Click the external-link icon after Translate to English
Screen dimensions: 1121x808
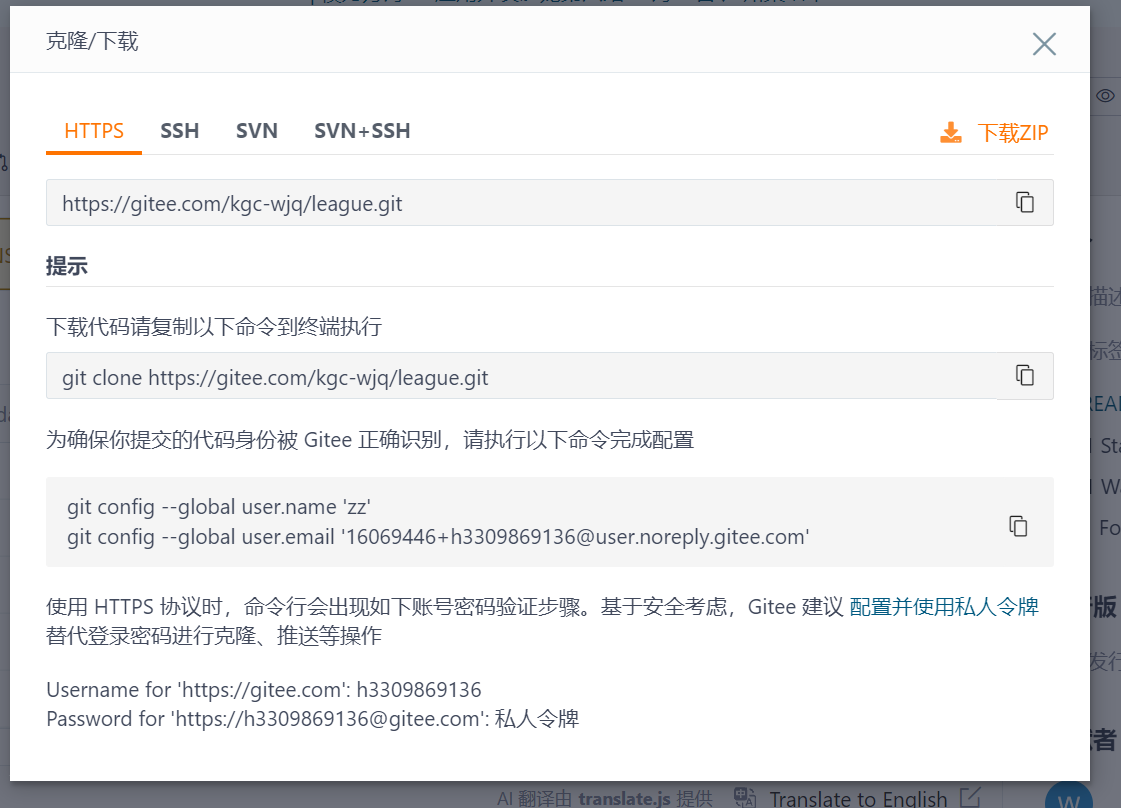click(x=970, y=797)
